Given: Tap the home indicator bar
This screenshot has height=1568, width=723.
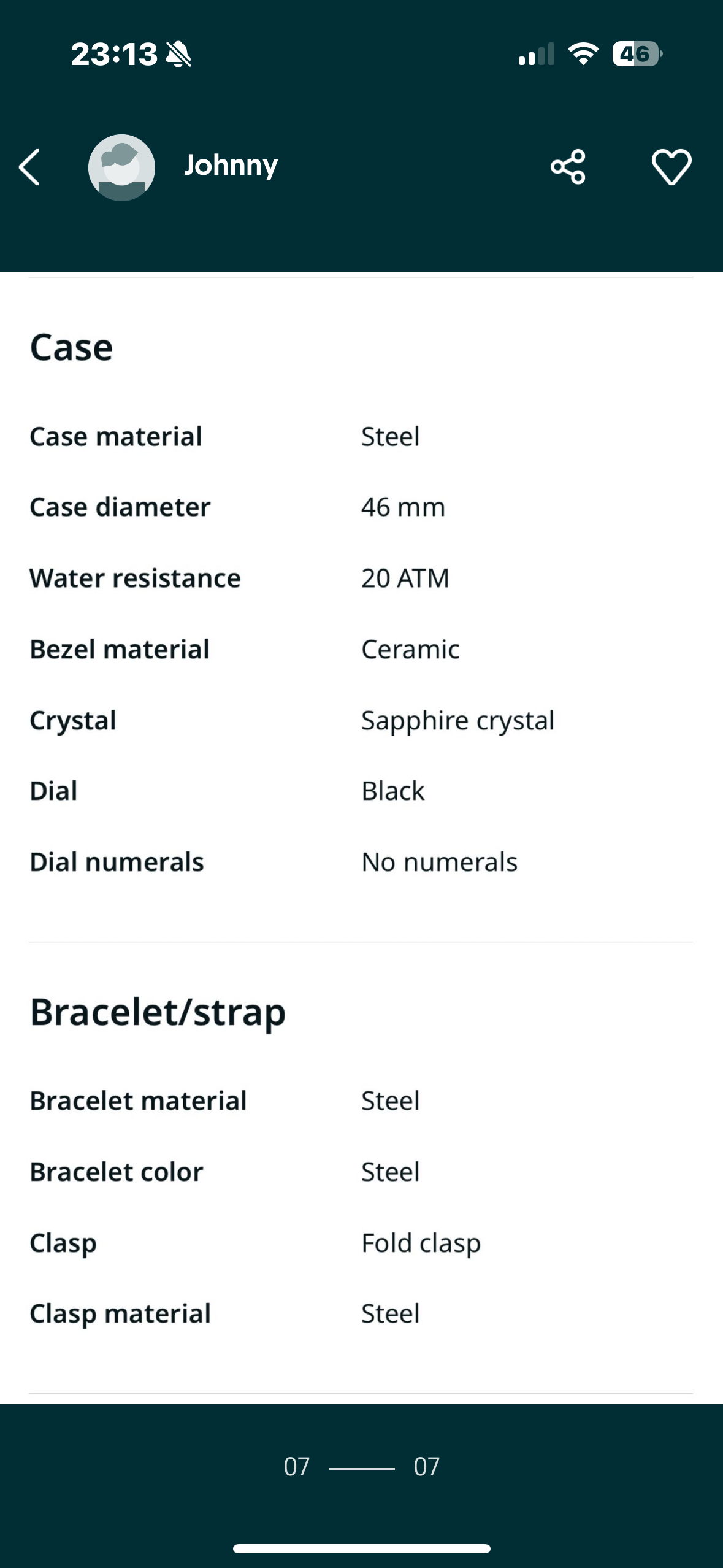Looking at the screenshot, I should (362, 1548).
